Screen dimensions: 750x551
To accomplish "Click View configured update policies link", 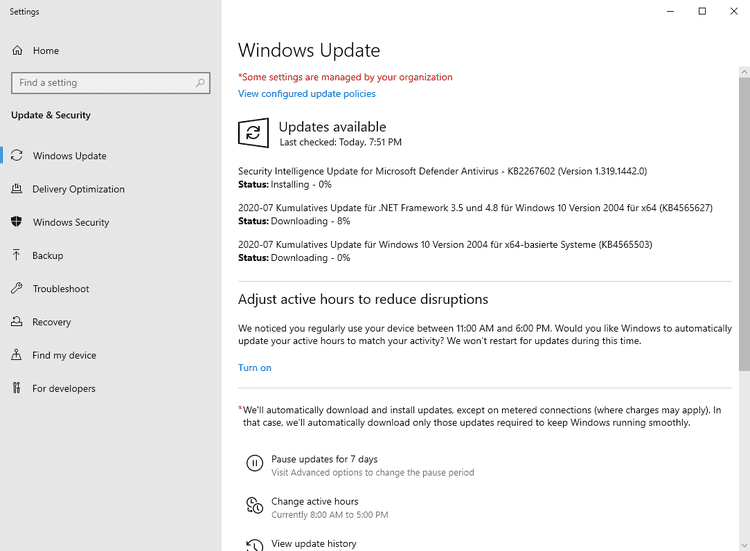I will [x=307, y=94].
